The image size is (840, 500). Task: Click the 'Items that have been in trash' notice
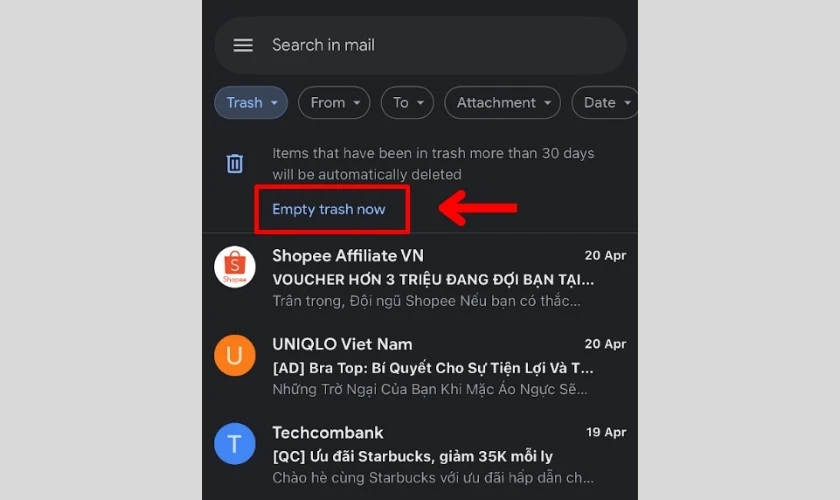point(433,164)
